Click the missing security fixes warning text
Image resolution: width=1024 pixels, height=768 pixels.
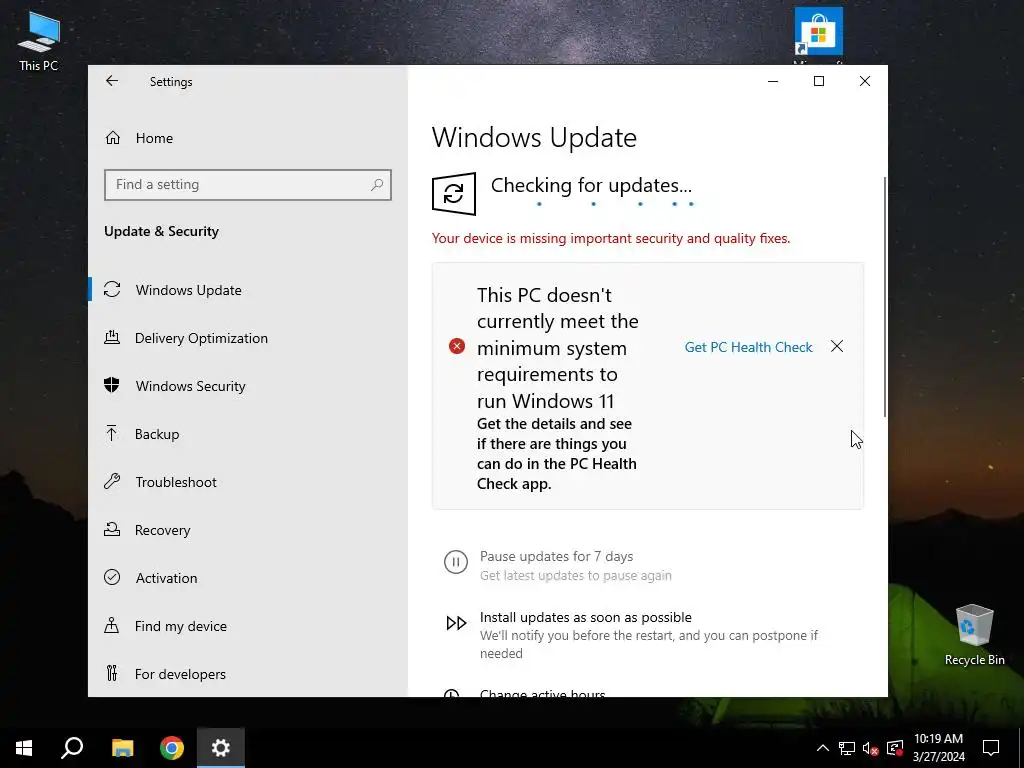pyautogui.click(x=611, y=238)
